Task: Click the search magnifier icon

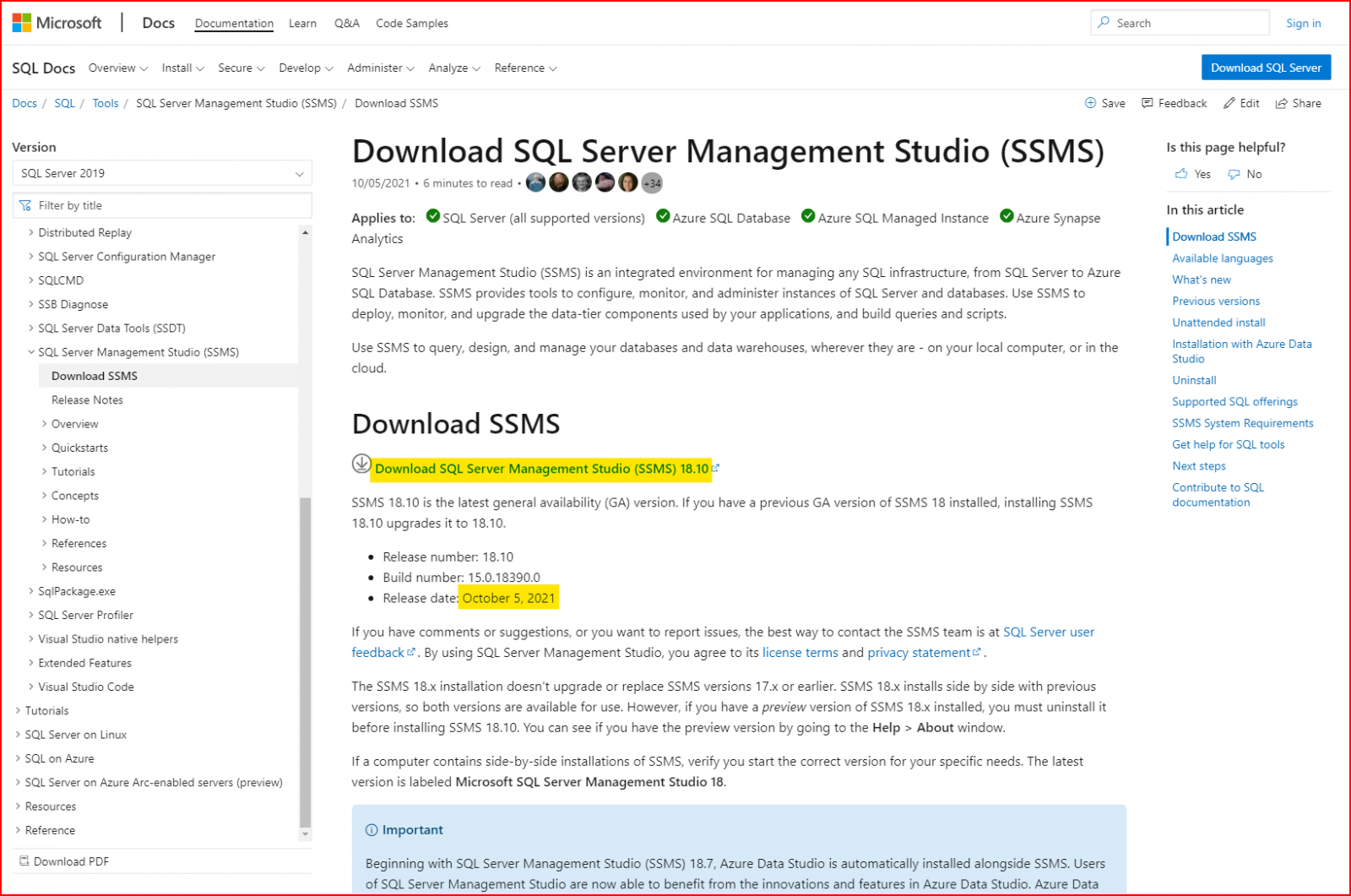Action: [1104, 23]
